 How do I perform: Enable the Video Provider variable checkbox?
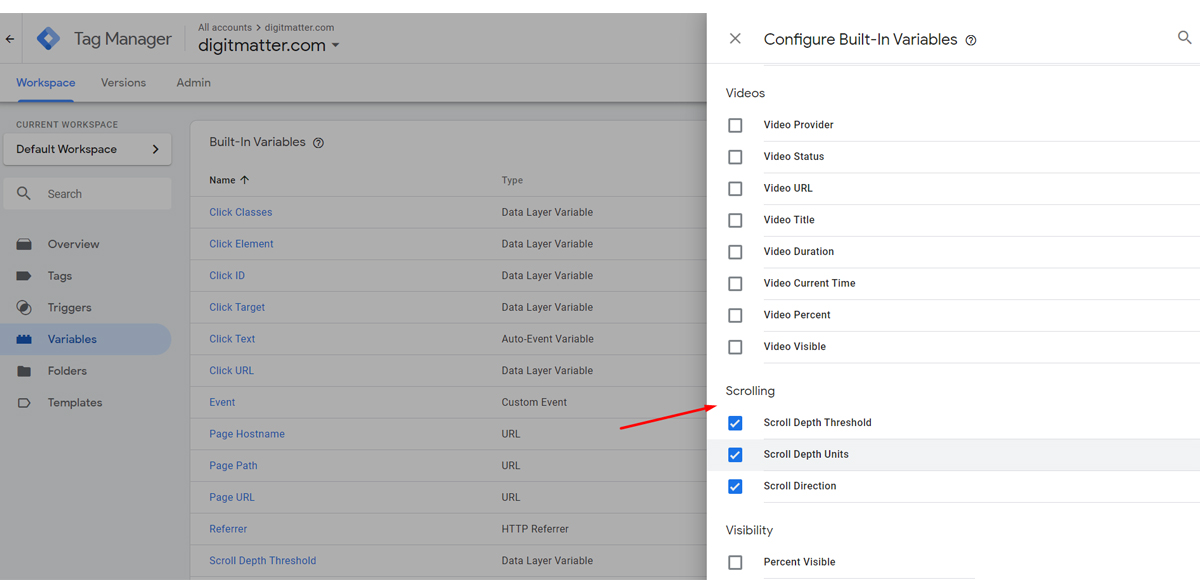[735, 125]
